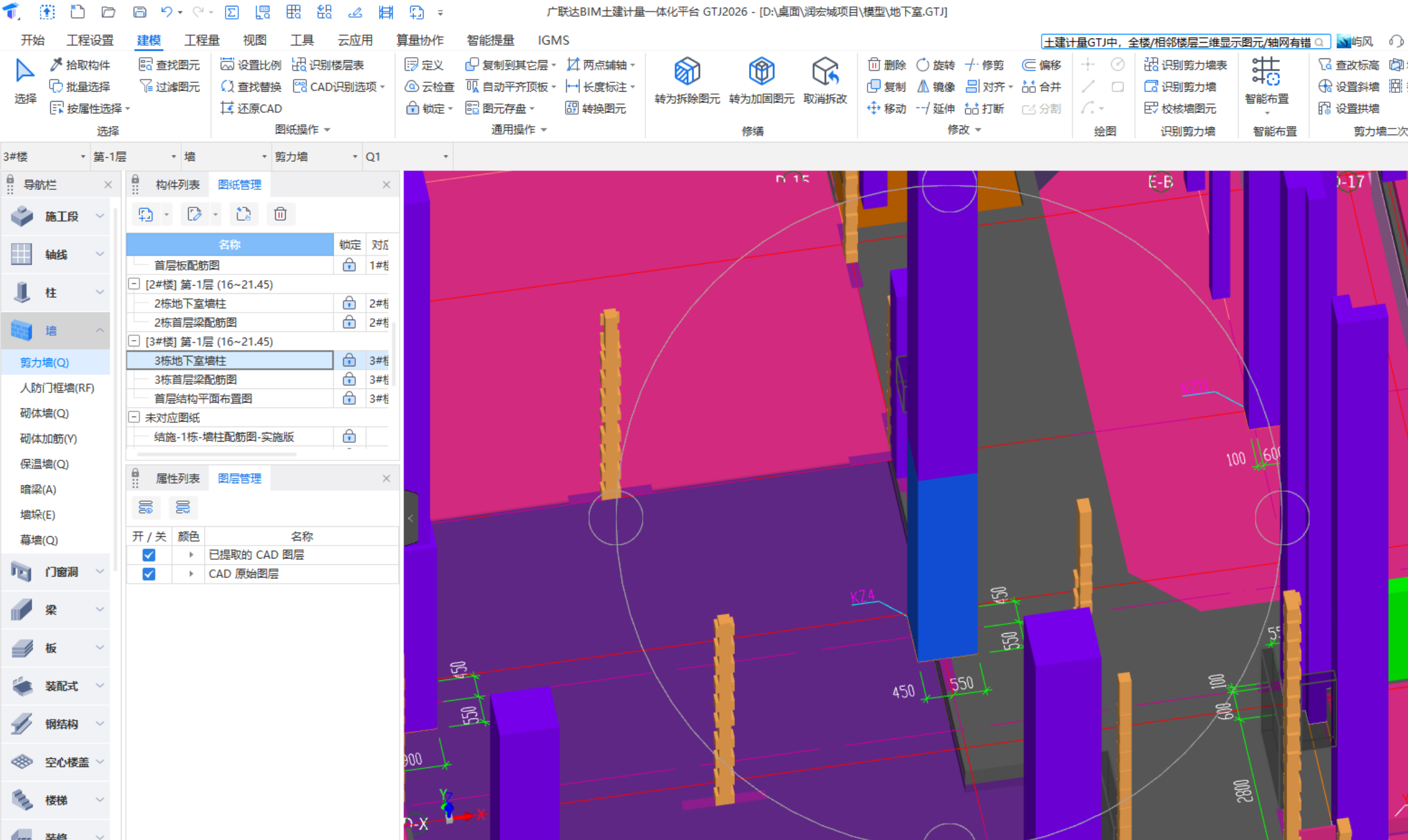Run 云检查 cloud check

click(429, 86)
